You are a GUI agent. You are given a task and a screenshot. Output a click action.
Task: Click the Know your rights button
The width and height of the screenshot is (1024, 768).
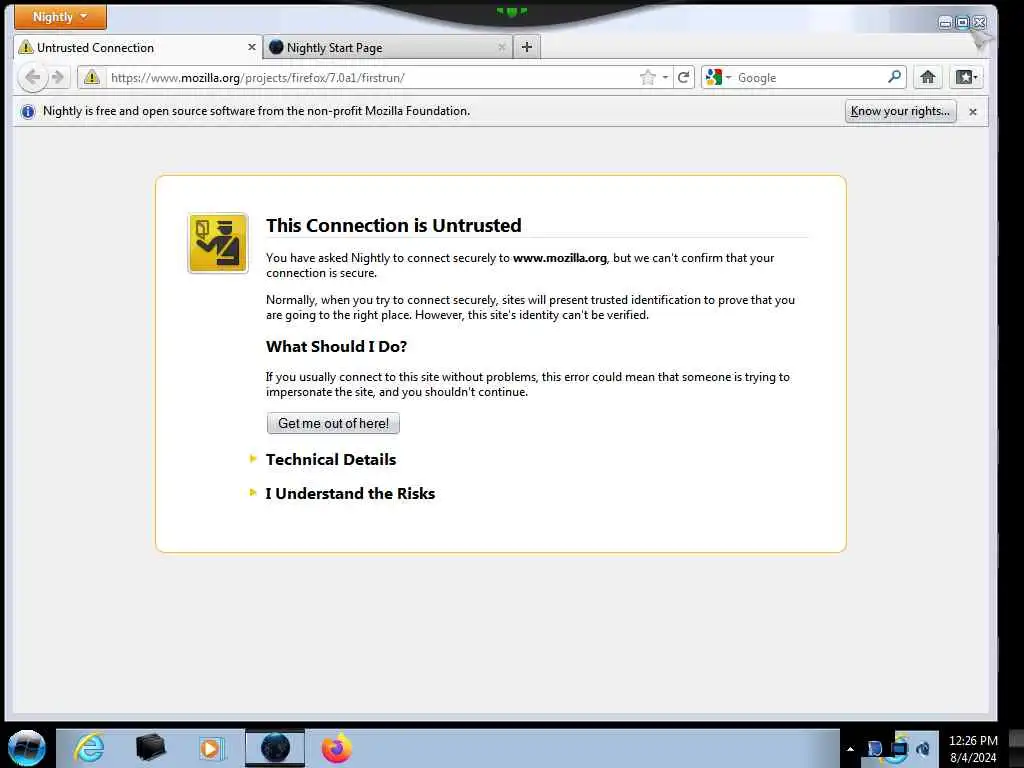pos(901,111)
